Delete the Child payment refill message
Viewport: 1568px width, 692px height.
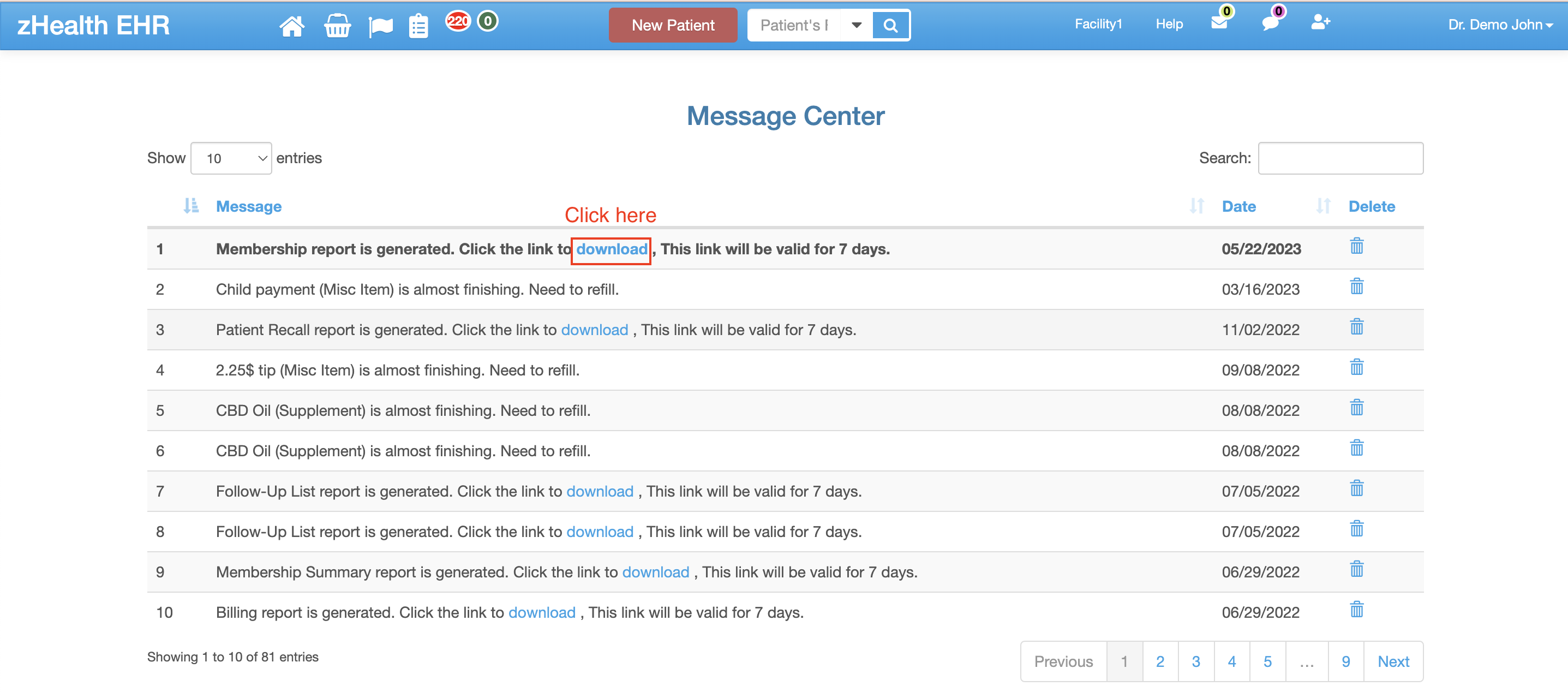point(1356,286)
